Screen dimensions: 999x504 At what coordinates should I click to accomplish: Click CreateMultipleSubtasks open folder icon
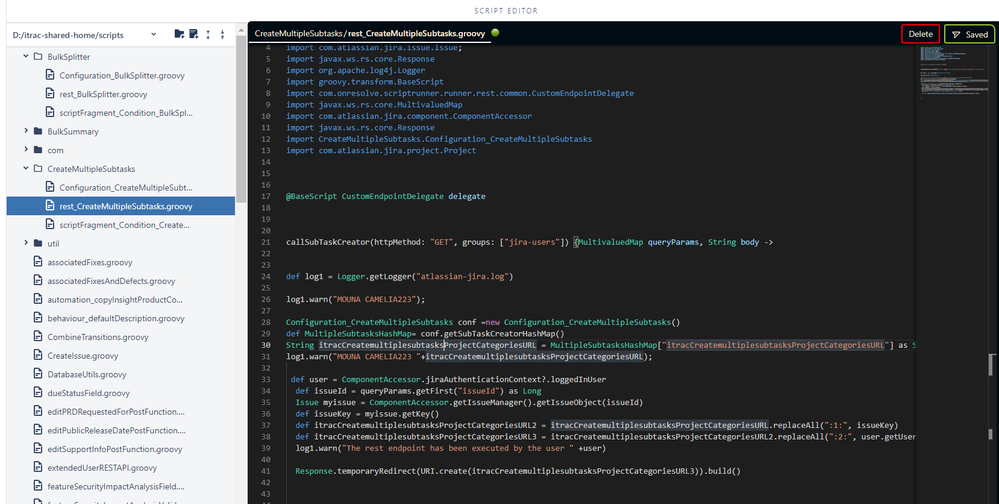[38, 169]
